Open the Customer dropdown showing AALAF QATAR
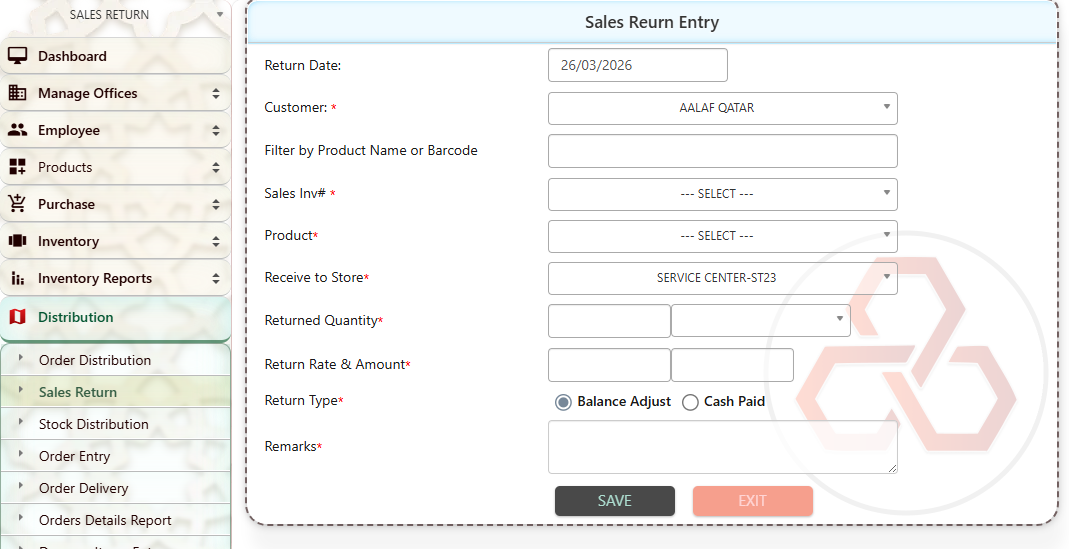The width and height of the screenshot is (1069, 549). click(x=722, y=108)
